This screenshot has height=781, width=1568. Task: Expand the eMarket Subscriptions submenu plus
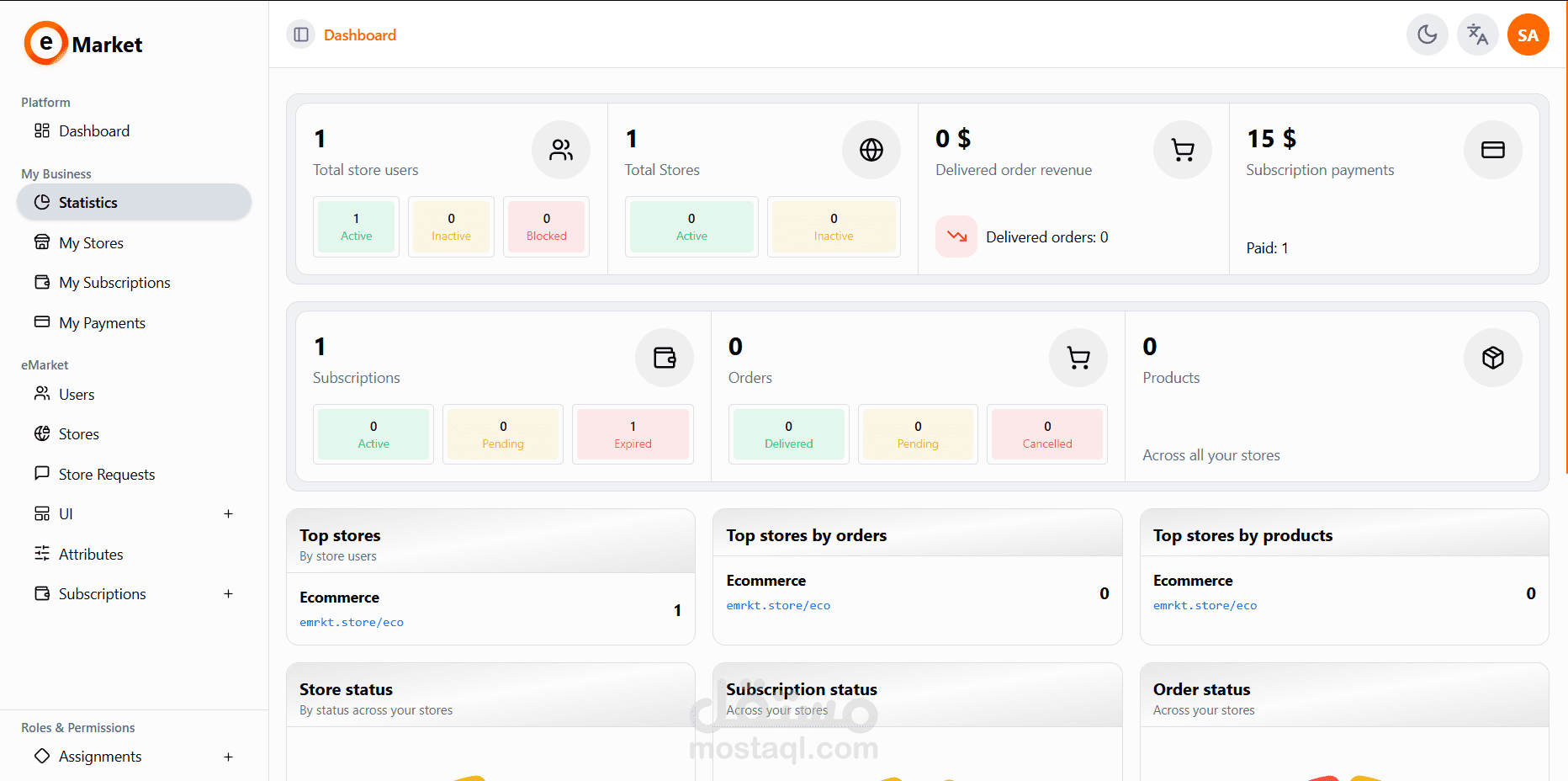pyautogui.click(x=228, y=593)
